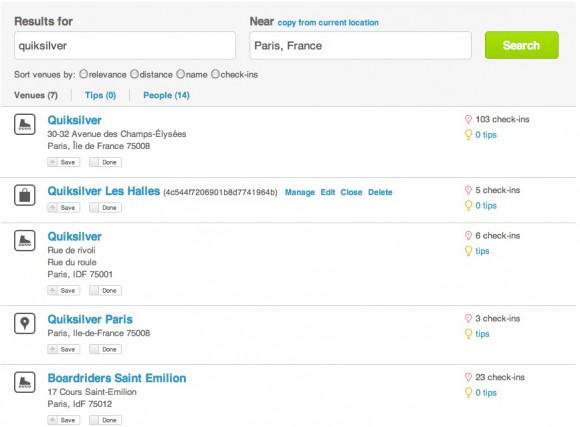Image resolution: width=580 pixels, height=427 pixels.
Task: Click map pin icon beside Quiksilver Paris
Action: [25, 323]
